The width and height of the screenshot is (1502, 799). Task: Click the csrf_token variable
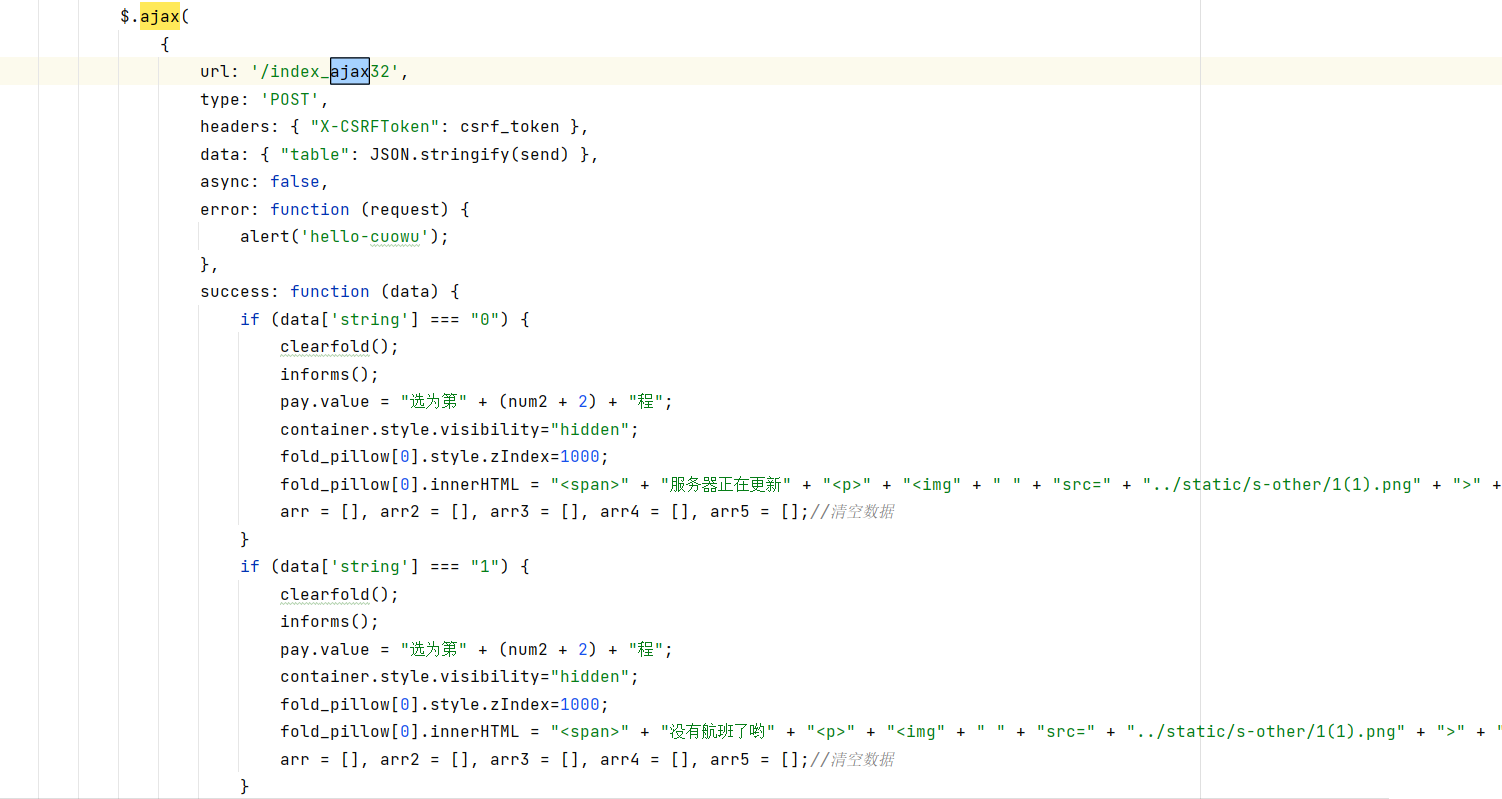pos(510,127)
